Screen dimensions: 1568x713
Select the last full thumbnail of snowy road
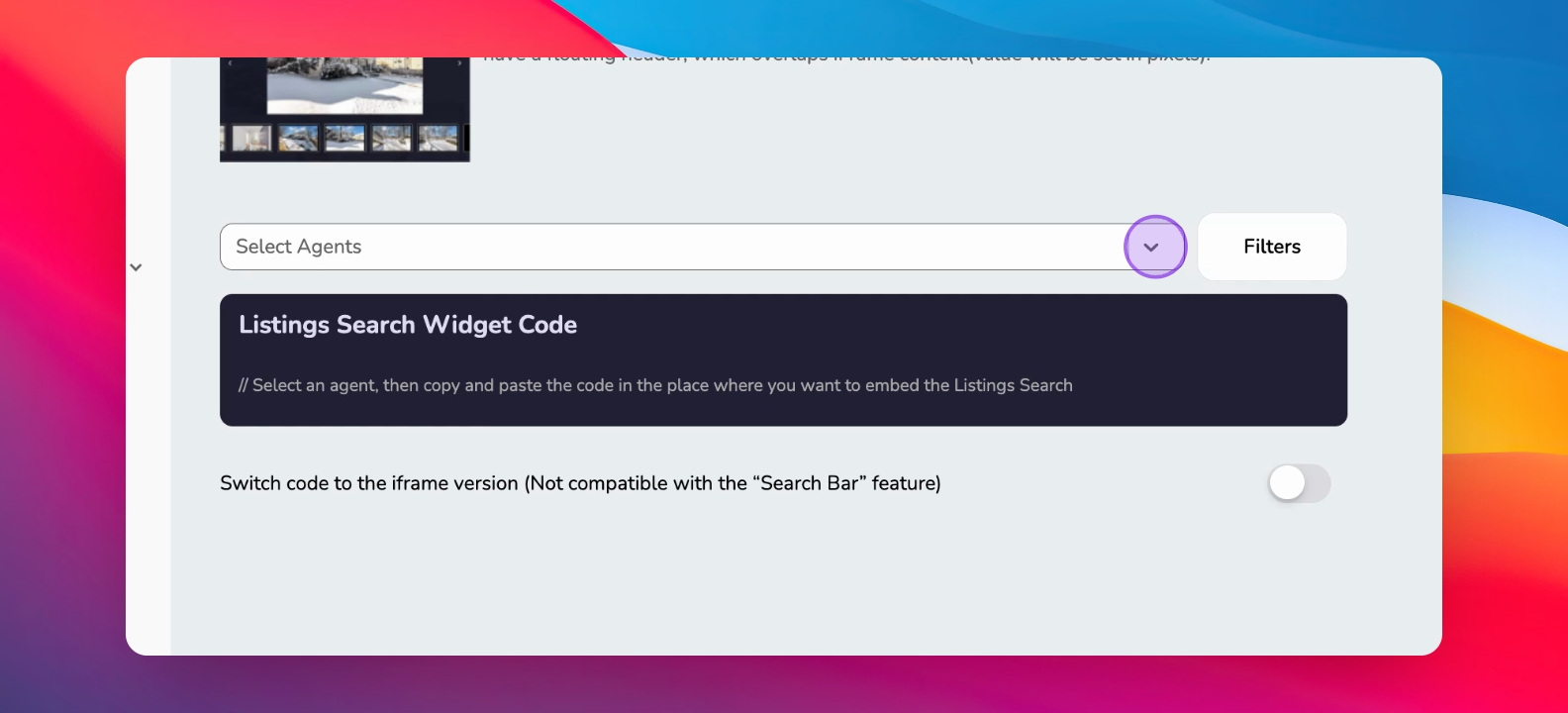[x=438, y=139]
